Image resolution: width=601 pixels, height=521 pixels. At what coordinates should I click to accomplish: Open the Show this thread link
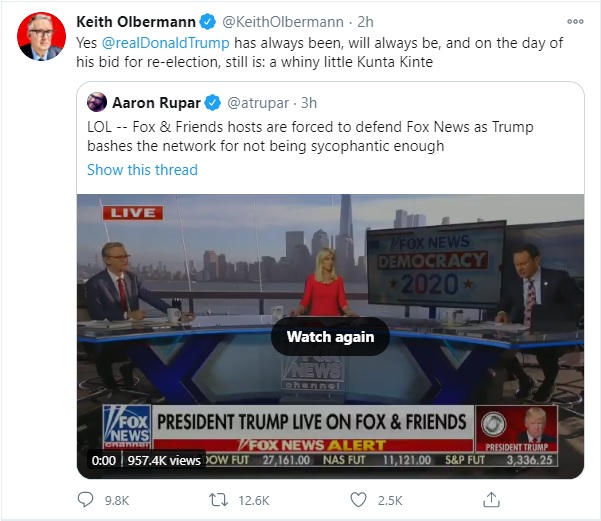tap(142, 169)
